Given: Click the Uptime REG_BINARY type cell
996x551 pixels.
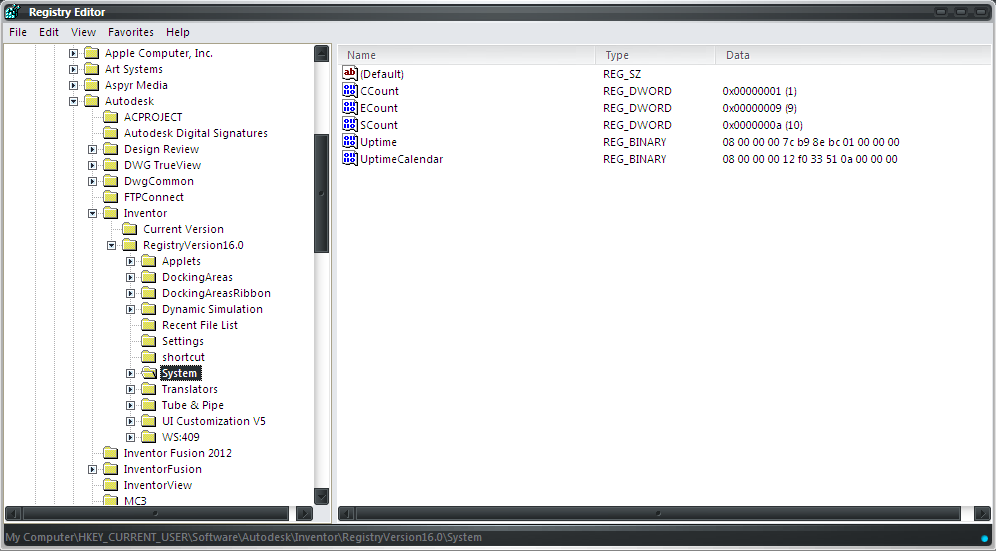Looking at the screenshot, I should (x=635, y=142).
